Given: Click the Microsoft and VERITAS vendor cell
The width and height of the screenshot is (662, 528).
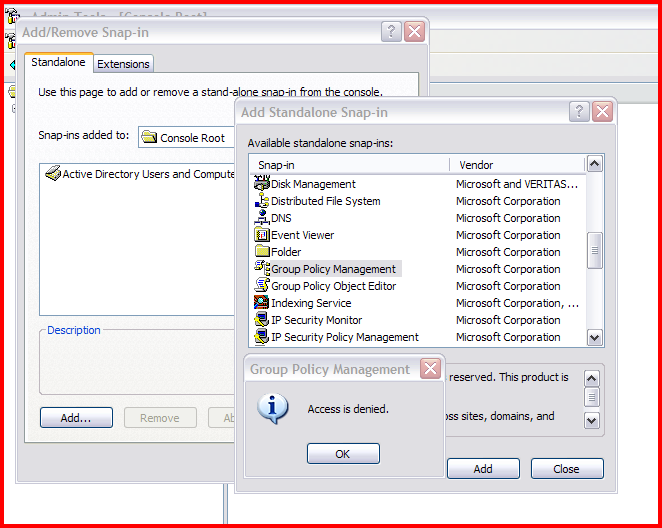Looking at the screenshot, I should click(517, 184).
